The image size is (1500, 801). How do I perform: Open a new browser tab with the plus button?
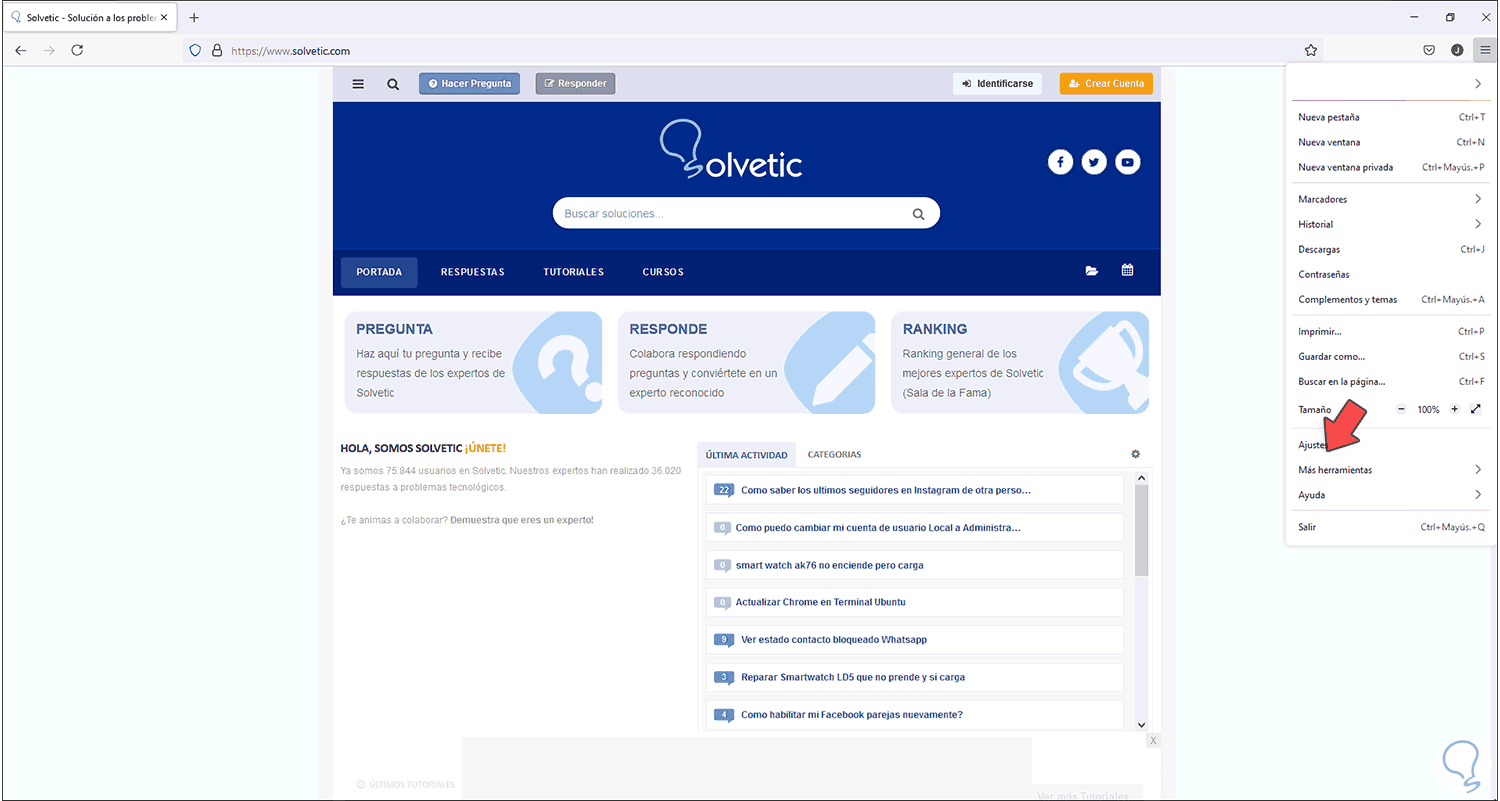194,18
